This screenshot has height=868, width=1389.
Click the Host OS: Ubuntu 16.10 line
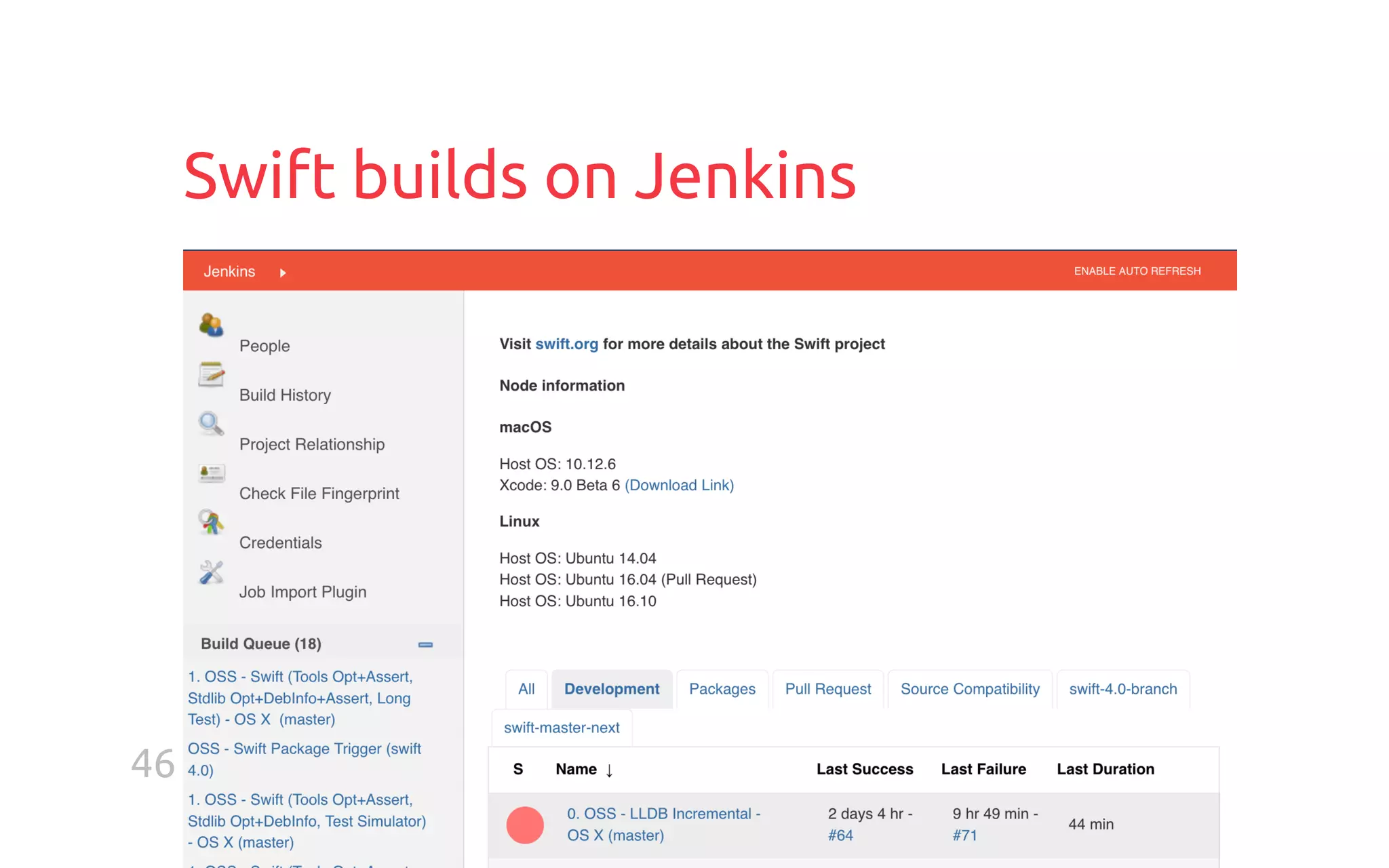click(x=578, y=601)
